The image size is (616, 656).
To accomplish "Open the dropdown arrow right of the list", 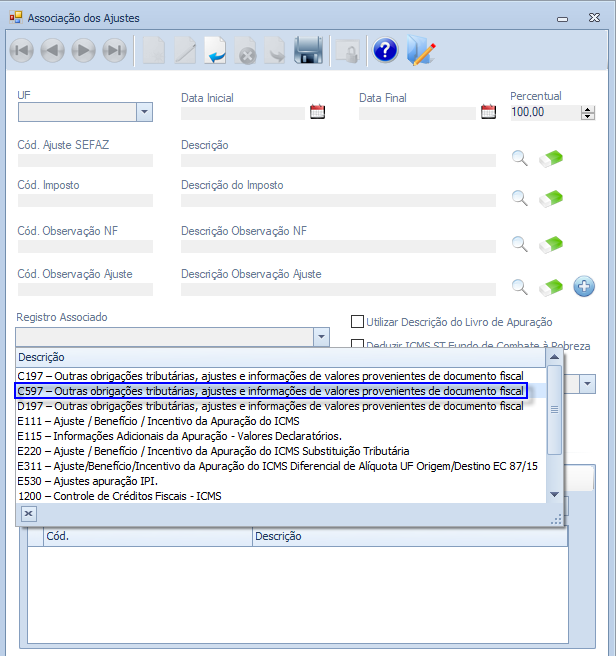I will [x=587, y=384].
